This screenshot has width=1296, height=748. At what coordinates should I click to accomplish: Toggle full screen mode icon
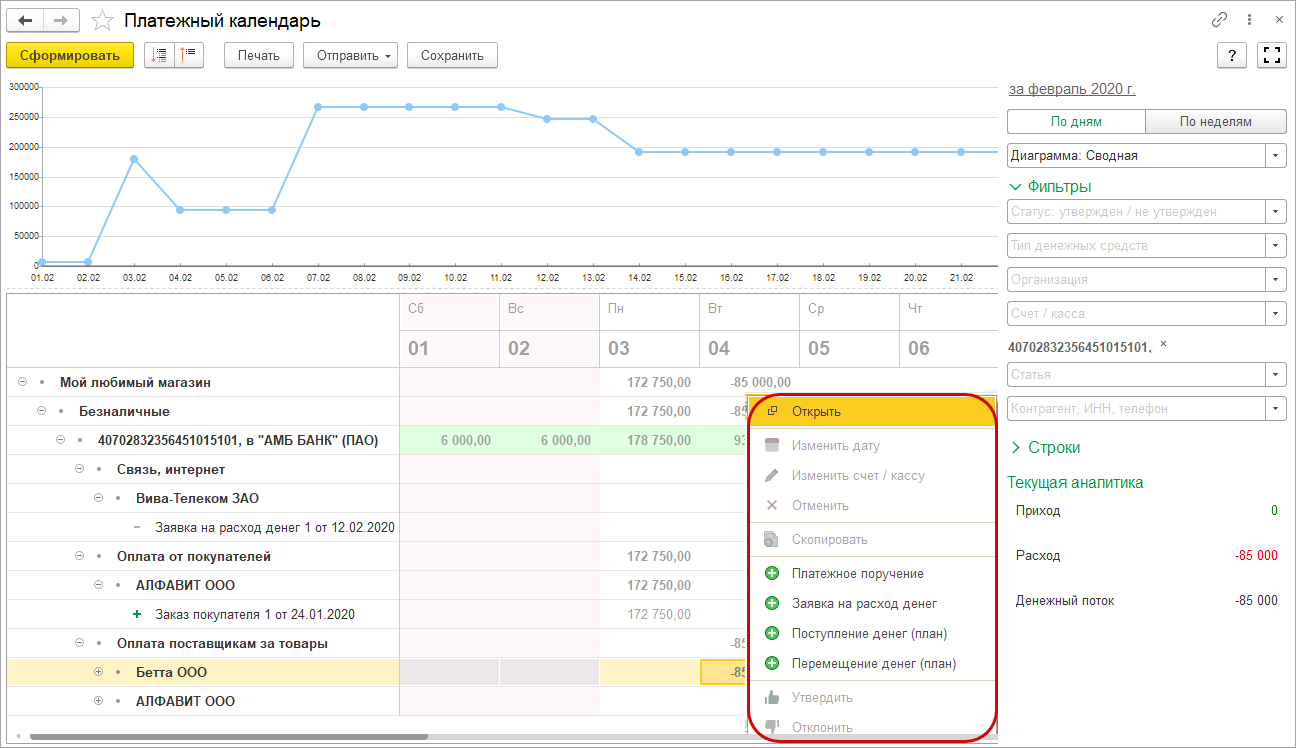coord(1272,56)
